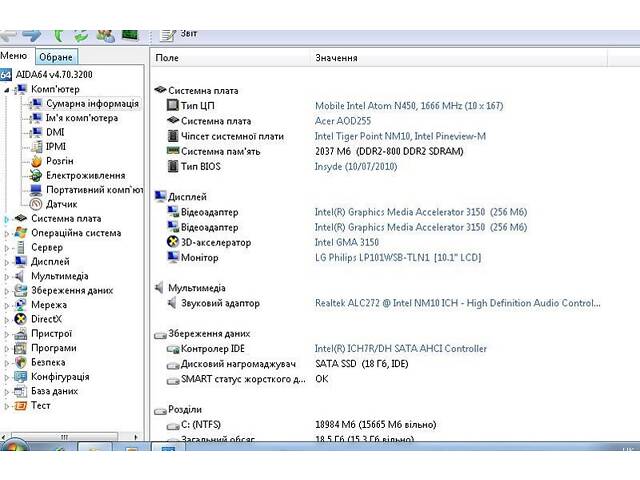Open IPMI tree item
Screen dimensions: 640x480
[56, 147]
